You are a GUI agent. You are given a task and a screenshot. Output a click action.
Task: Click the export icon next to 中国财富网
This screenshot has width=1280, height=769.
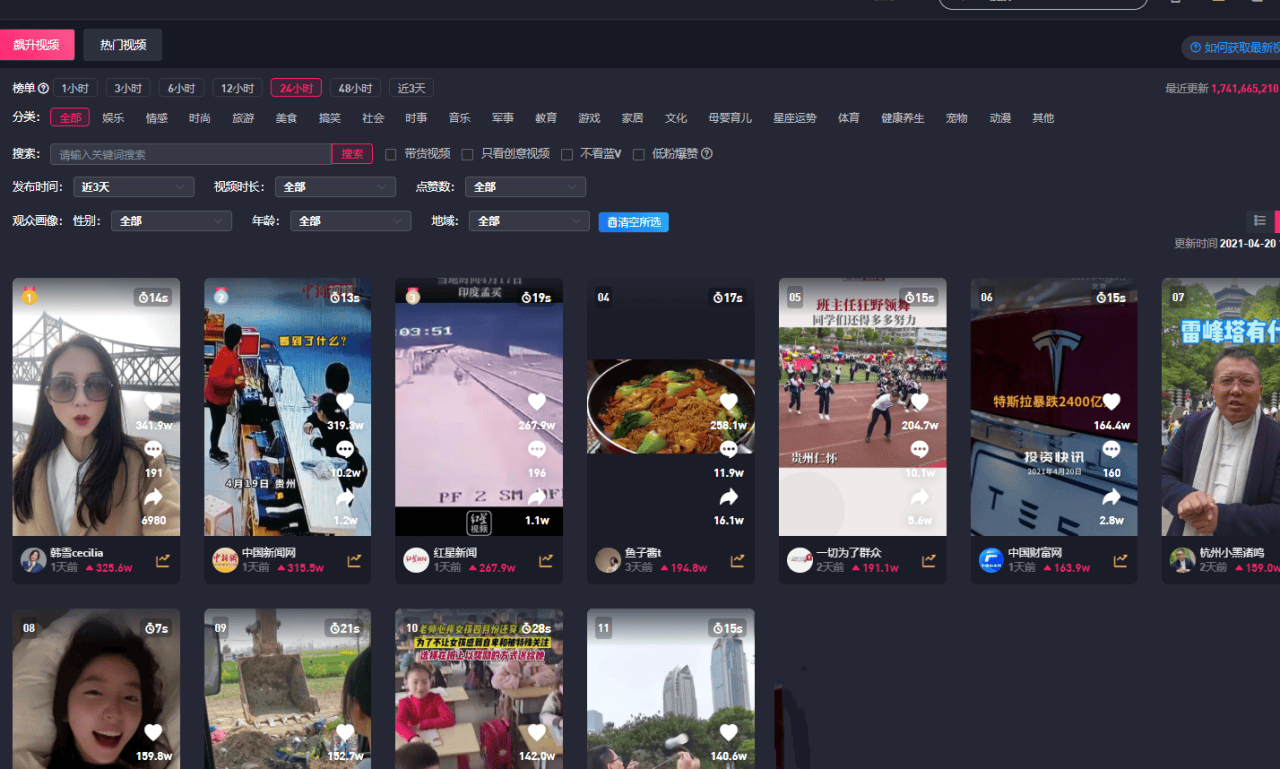pyautogui.click(x=1120, y=561)
